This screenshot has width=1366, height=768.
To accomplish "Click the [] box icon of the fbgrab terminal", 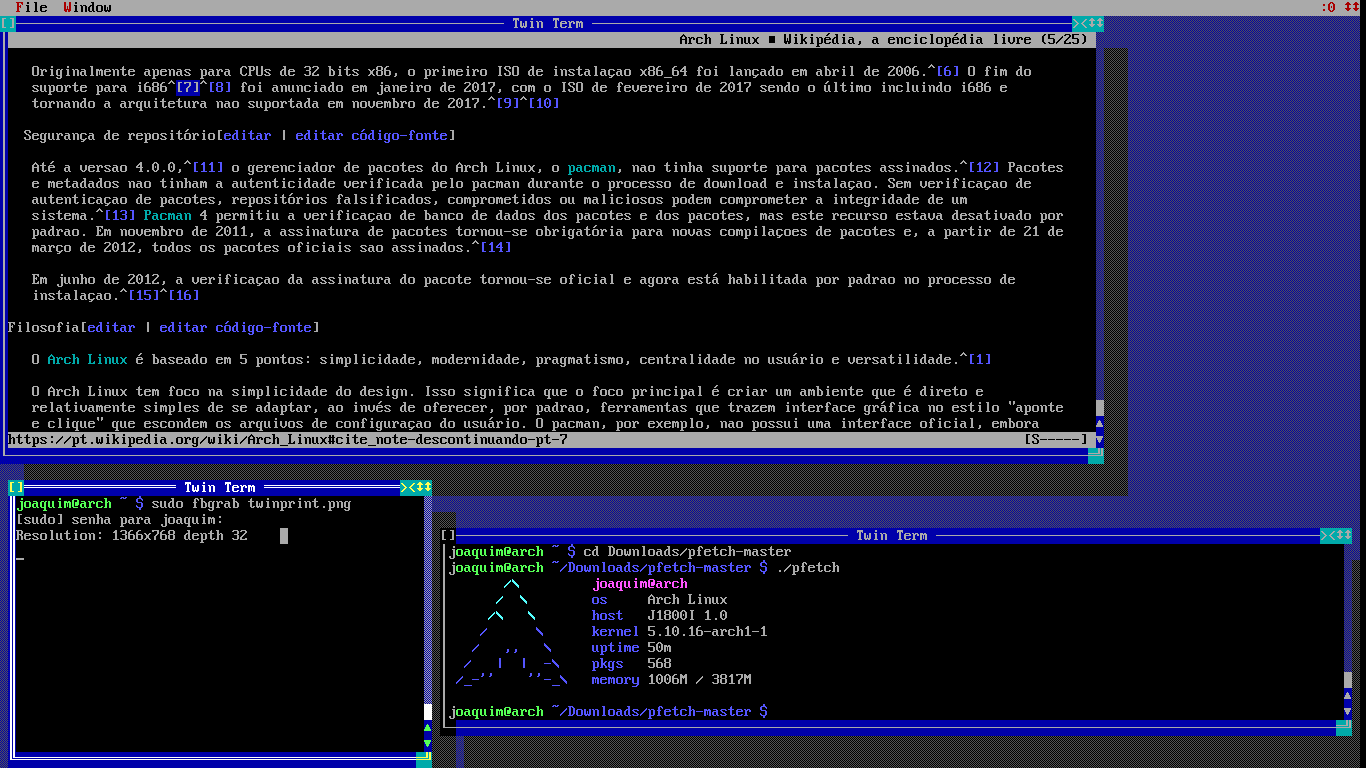I will coord(16,487).
